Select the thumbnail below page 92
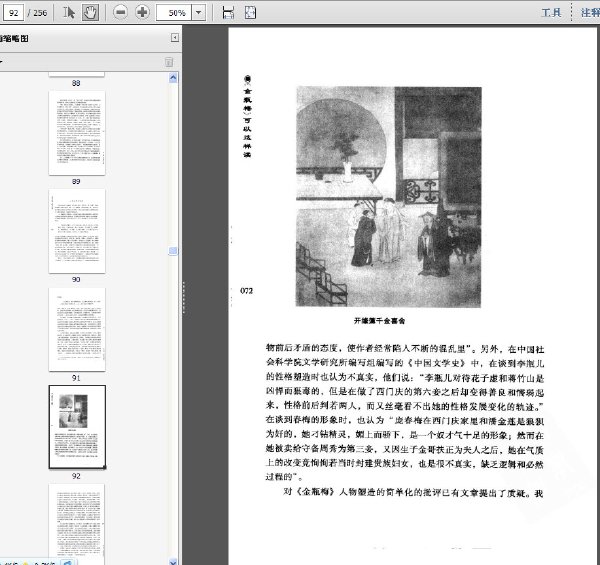Screen dimensions: 600x565 click(x=77, y=524)
